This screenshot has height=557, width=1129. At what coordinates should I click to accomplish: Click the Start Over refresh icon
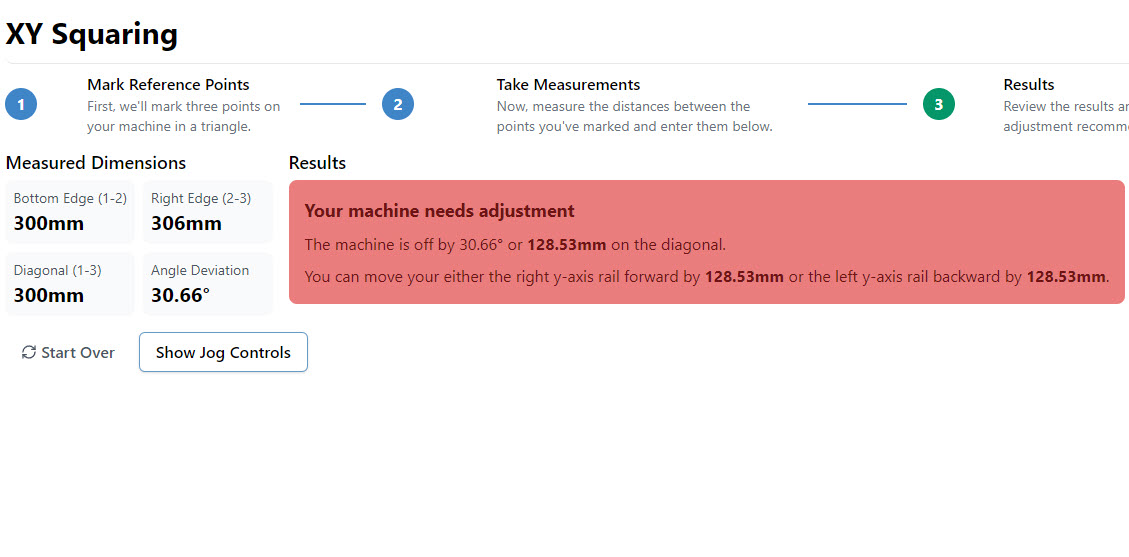pyautogui.click(x=29, y=352)
